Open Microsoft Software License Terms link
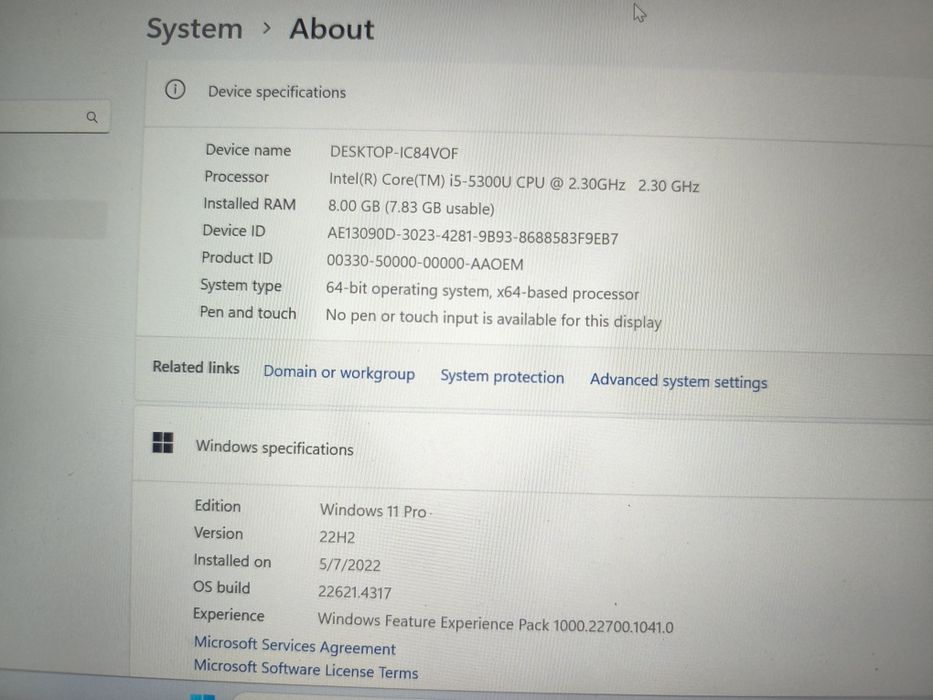933x700 pixels. (x=306, y=669)
